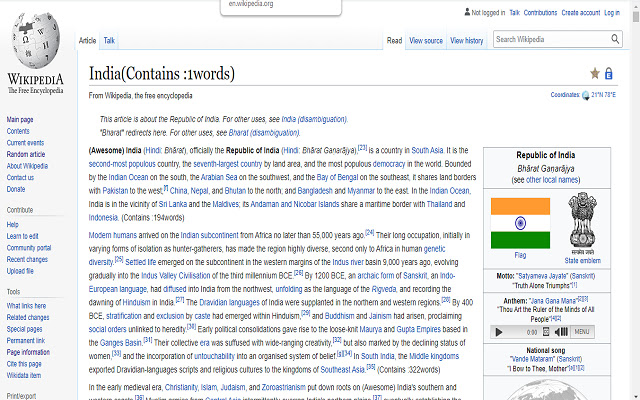Click the coordinates globe icon

pos(586,94)
